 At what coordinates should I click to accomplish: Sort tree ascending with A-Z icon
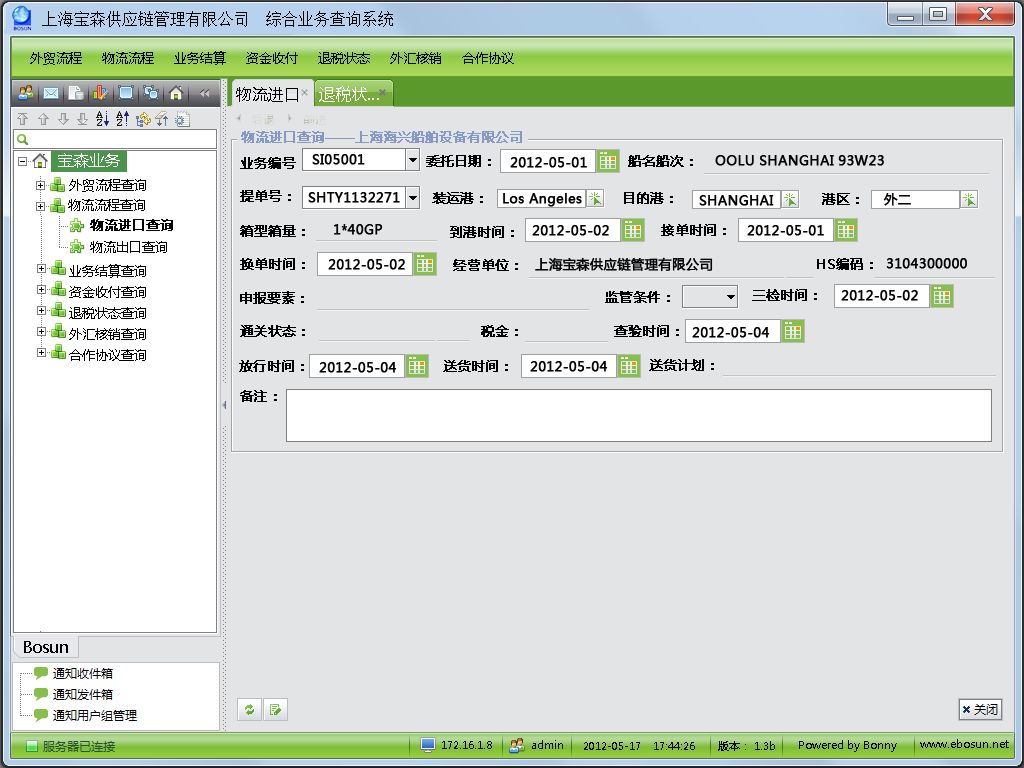[102, 119]
